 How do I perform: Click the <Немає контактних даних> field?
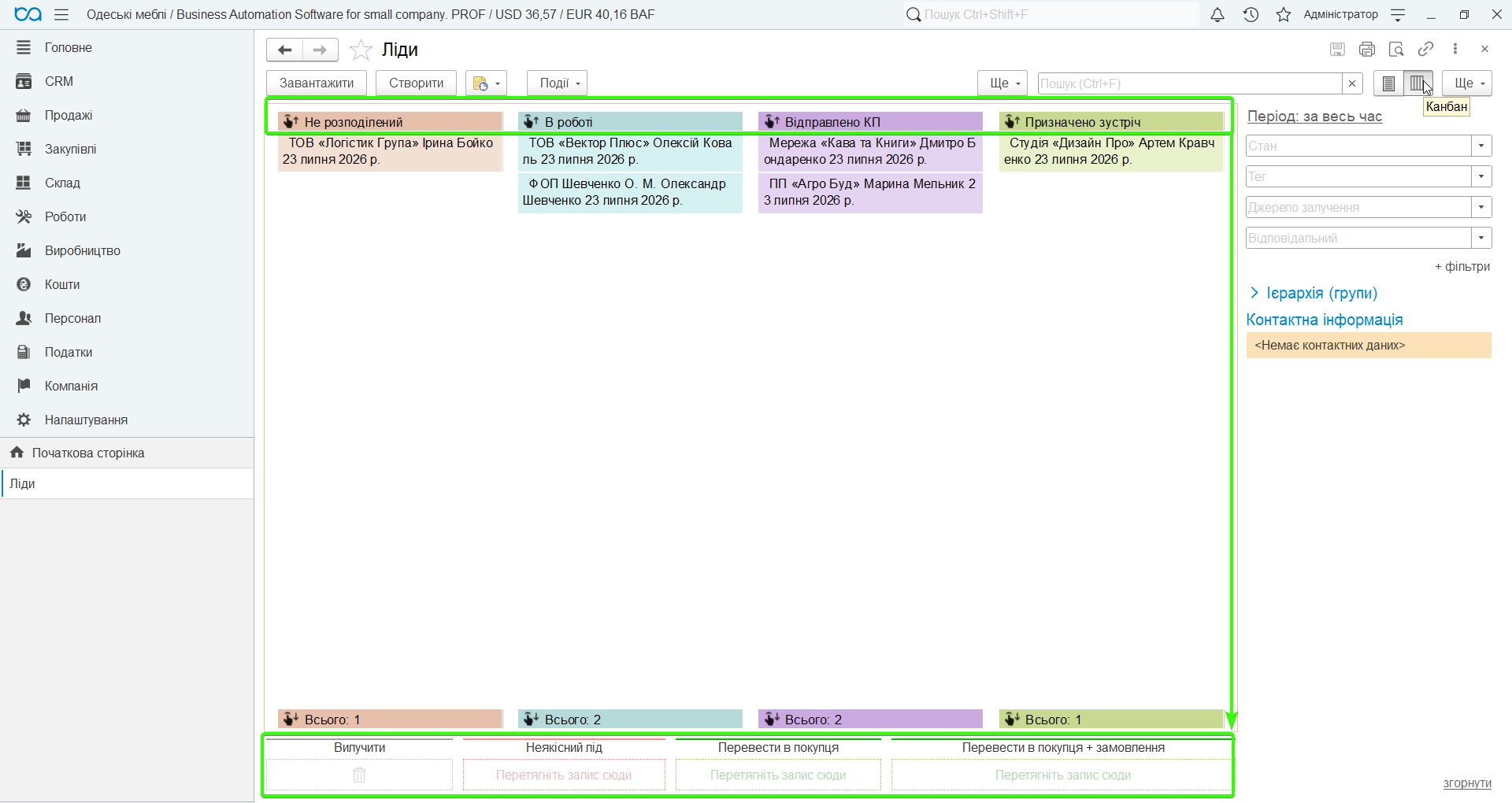[1369, 345]
